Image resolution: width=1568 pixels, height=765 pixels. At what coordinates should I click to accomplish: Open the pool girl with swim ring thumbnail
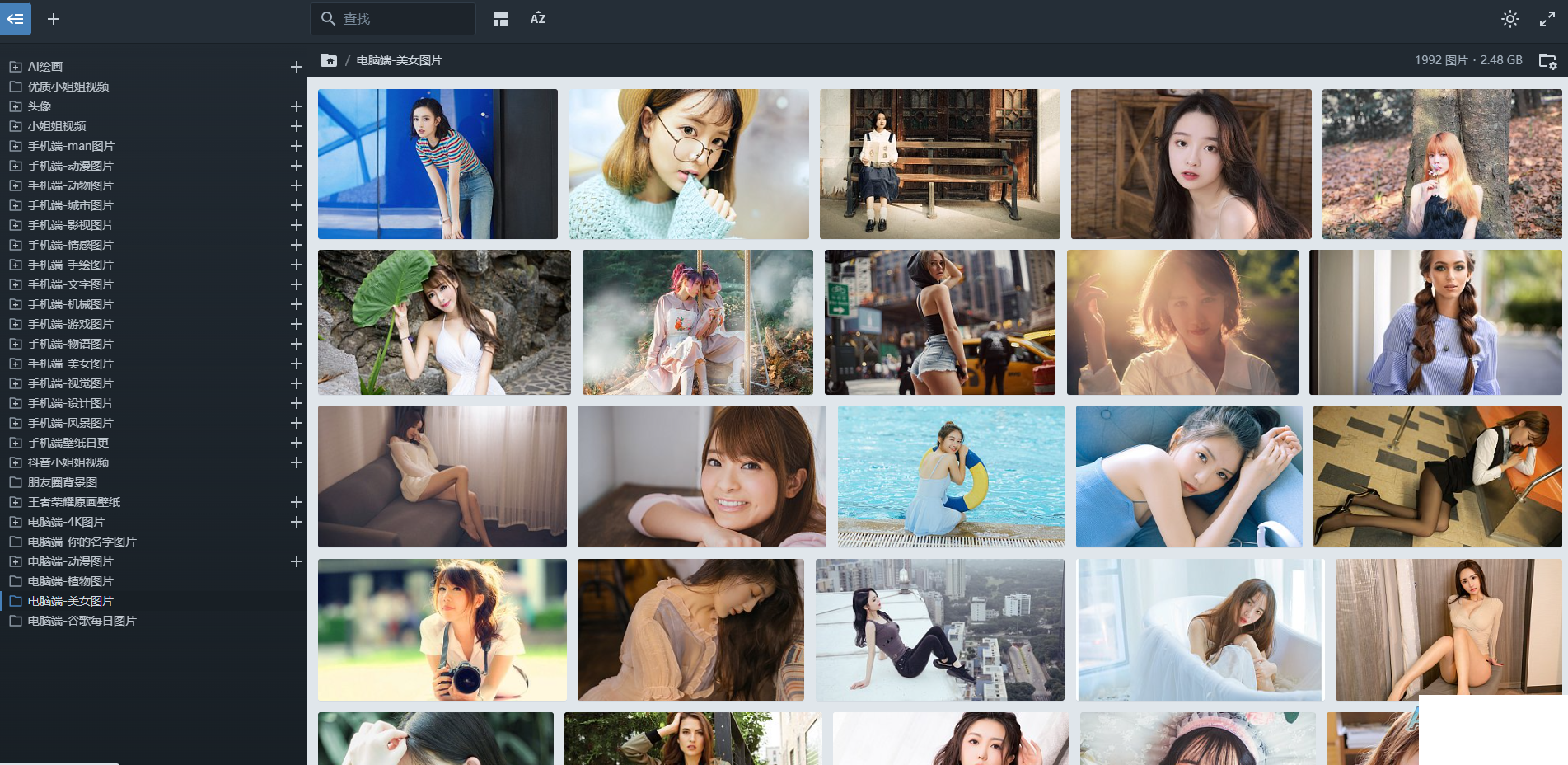pyautogui.click(x=951, y=476)
